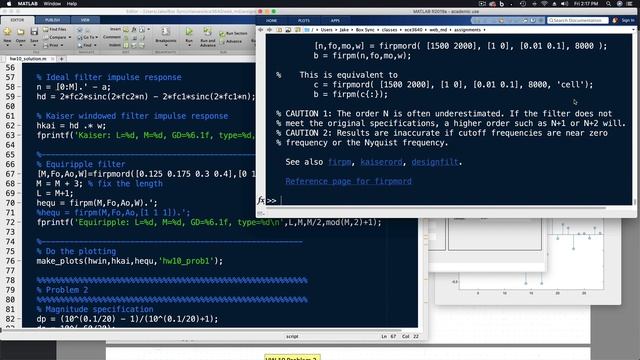
Task: Click Find Files in the Editor toolstrip
Action: [55, 29]
